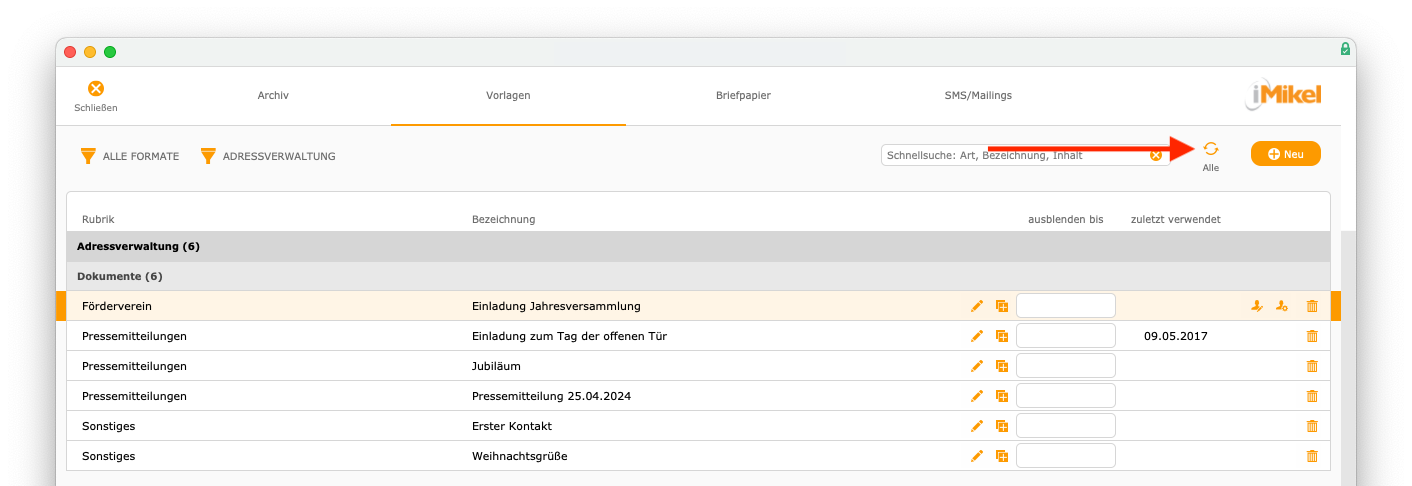Click the user edit icon on Förderverein row
The image size is (1412, 486).
1257,306
